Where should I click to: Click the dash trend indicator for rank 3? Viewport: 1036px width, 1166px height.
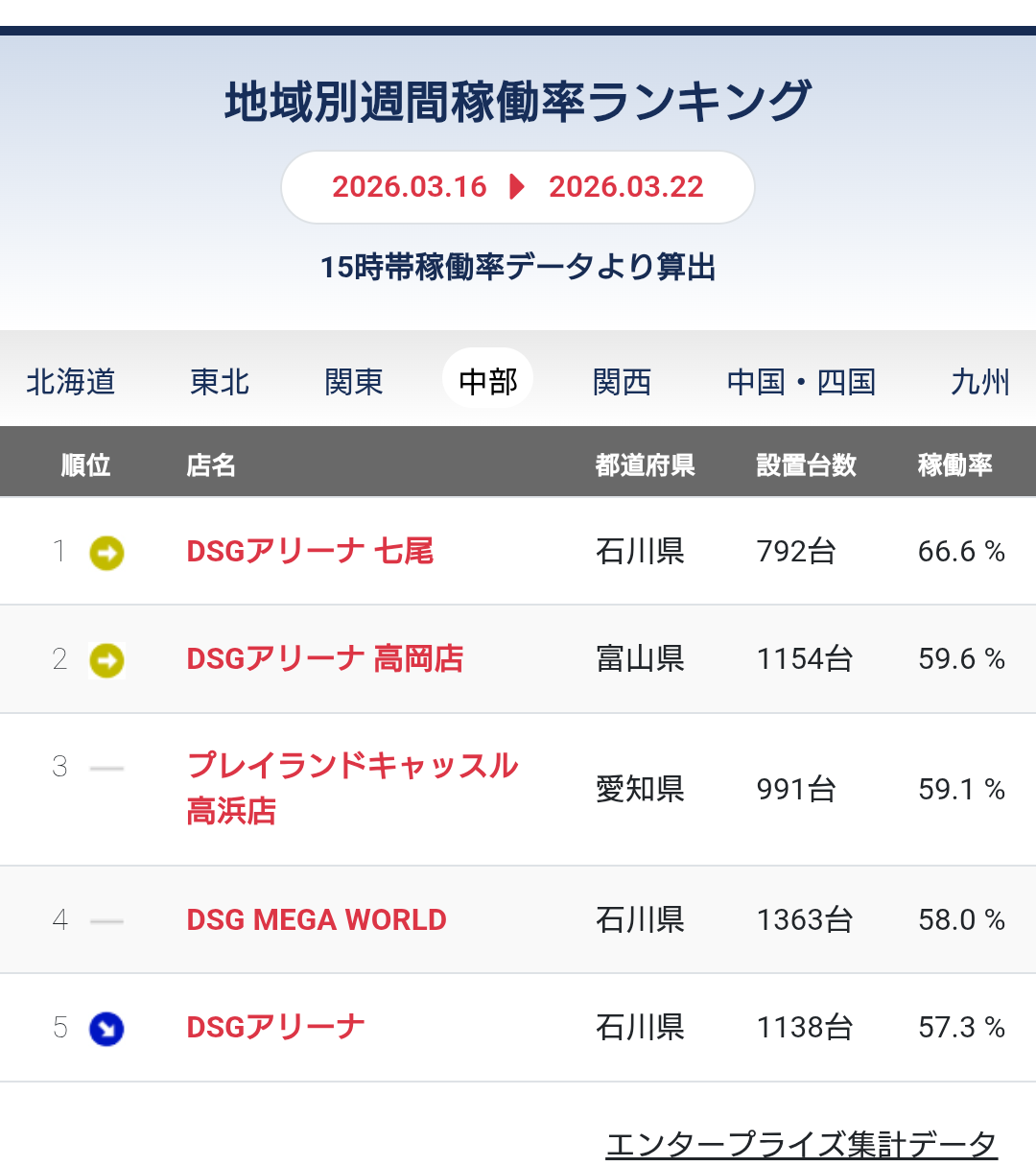(x=106, y=769)
